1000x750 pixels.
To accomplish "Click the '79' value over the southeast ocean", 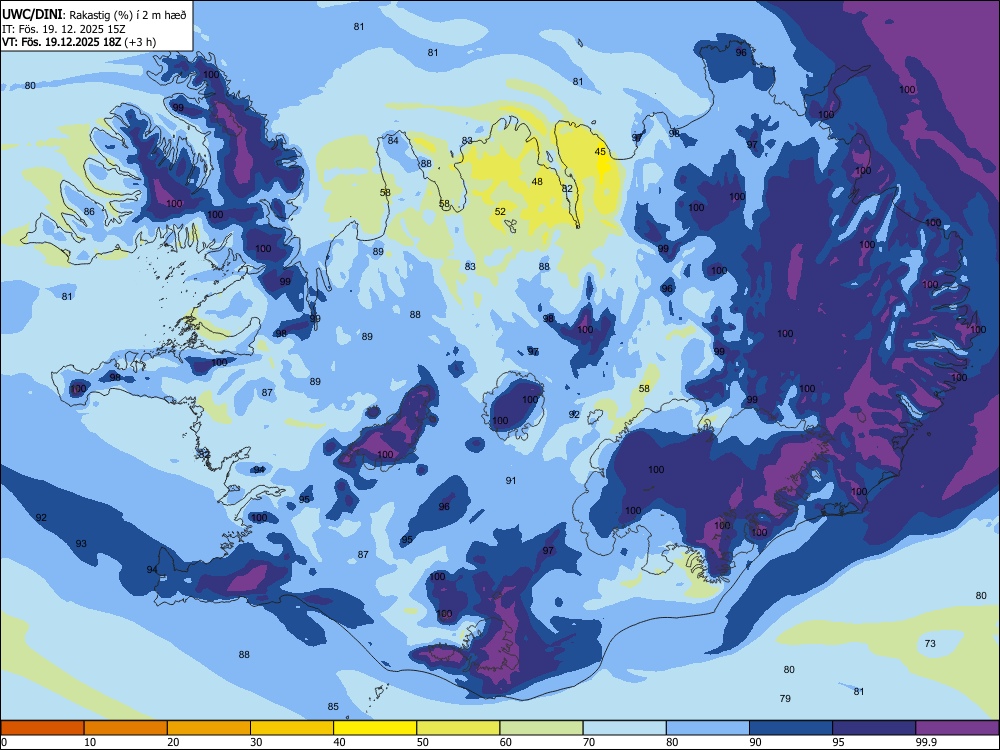I will 786,699.
